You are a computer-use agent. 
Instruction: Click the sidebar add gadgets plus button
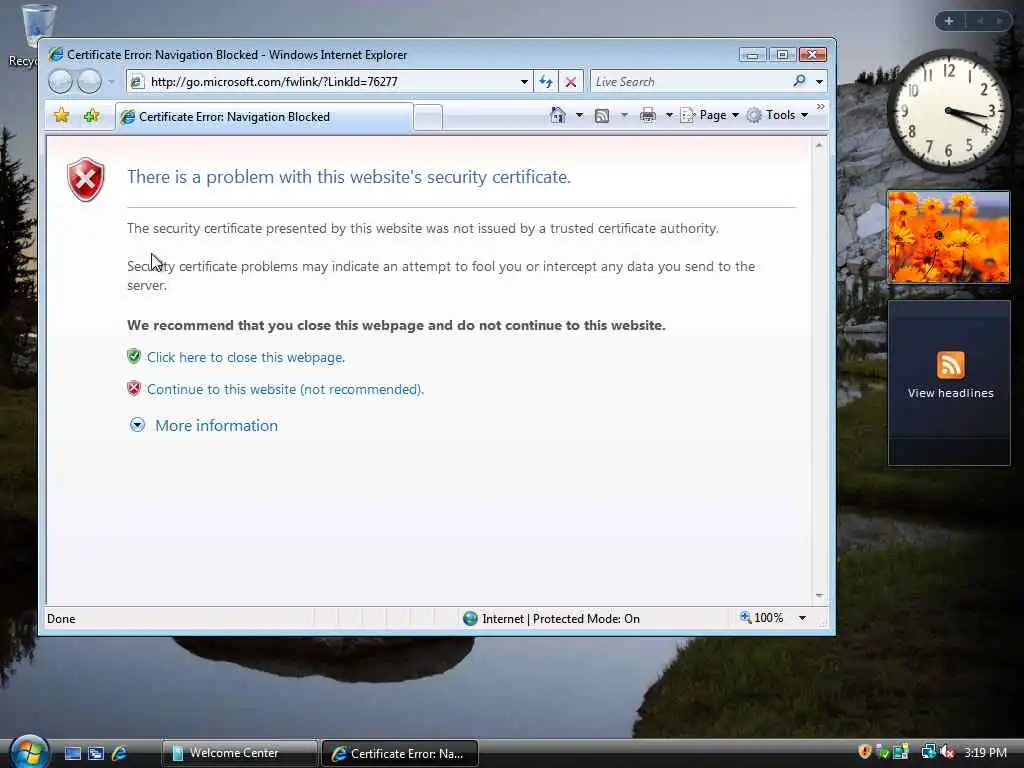point(949,21)
